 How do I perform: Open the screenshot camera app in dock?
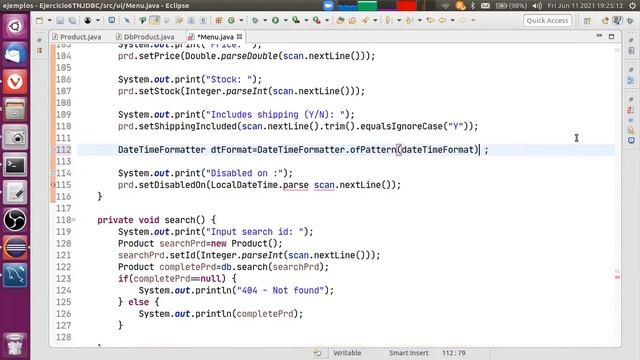click(x=15, y=138)
